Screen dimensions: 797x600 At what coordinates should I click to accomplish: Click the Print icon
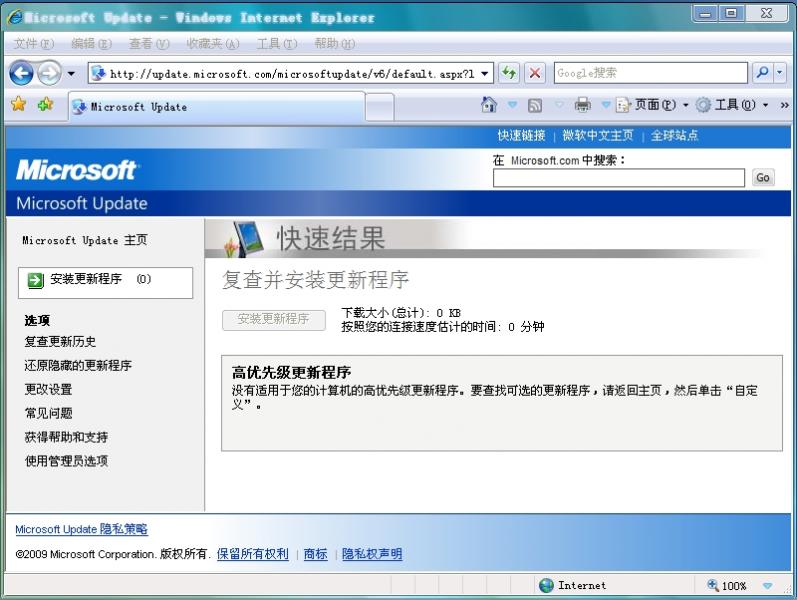coord(583,105)
